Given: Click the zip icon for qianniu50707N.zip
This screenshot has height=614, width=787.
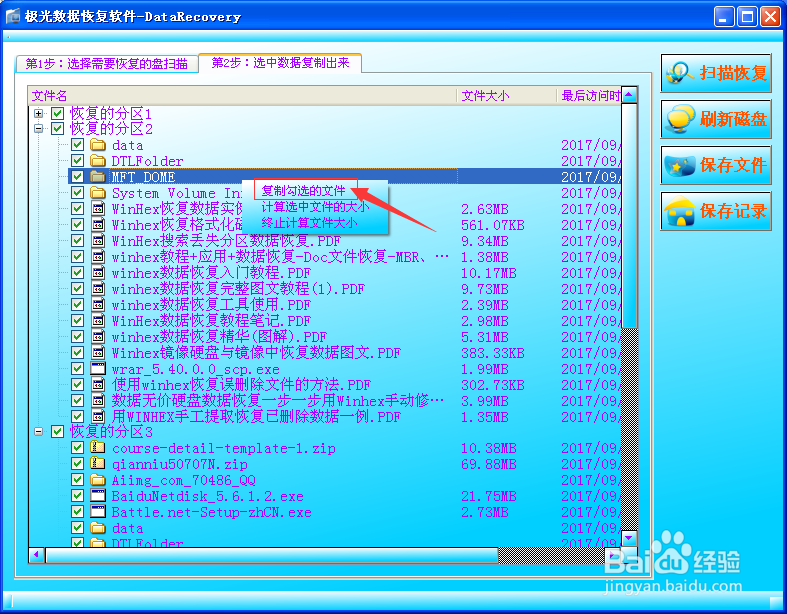Looking at the screenshot, I should [98, 464].
